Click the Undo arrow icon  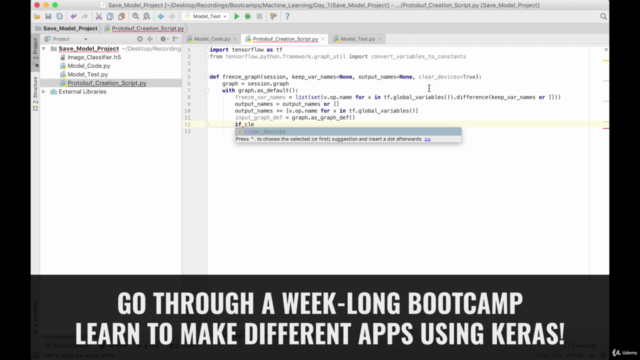click(73, 16)
